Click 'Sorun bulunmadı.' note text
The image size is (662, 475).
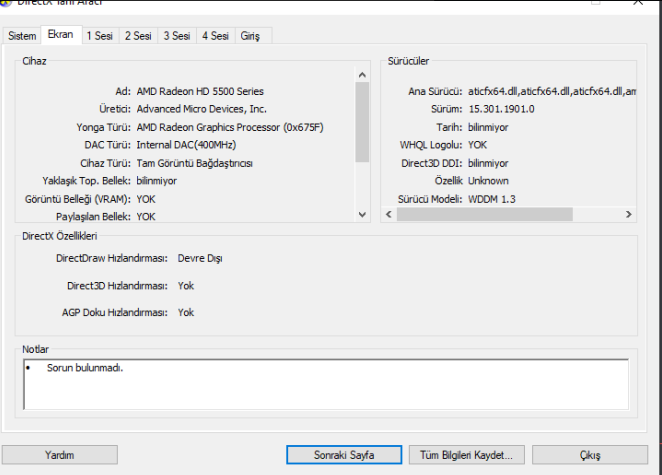85,368
